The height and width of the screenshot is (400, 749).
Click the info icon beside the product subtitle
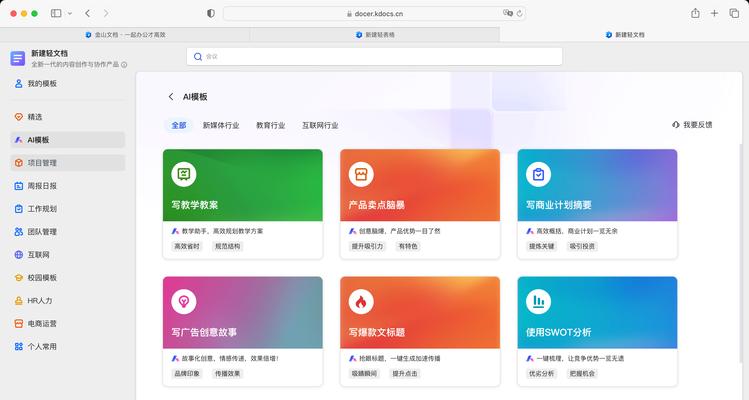124,65
